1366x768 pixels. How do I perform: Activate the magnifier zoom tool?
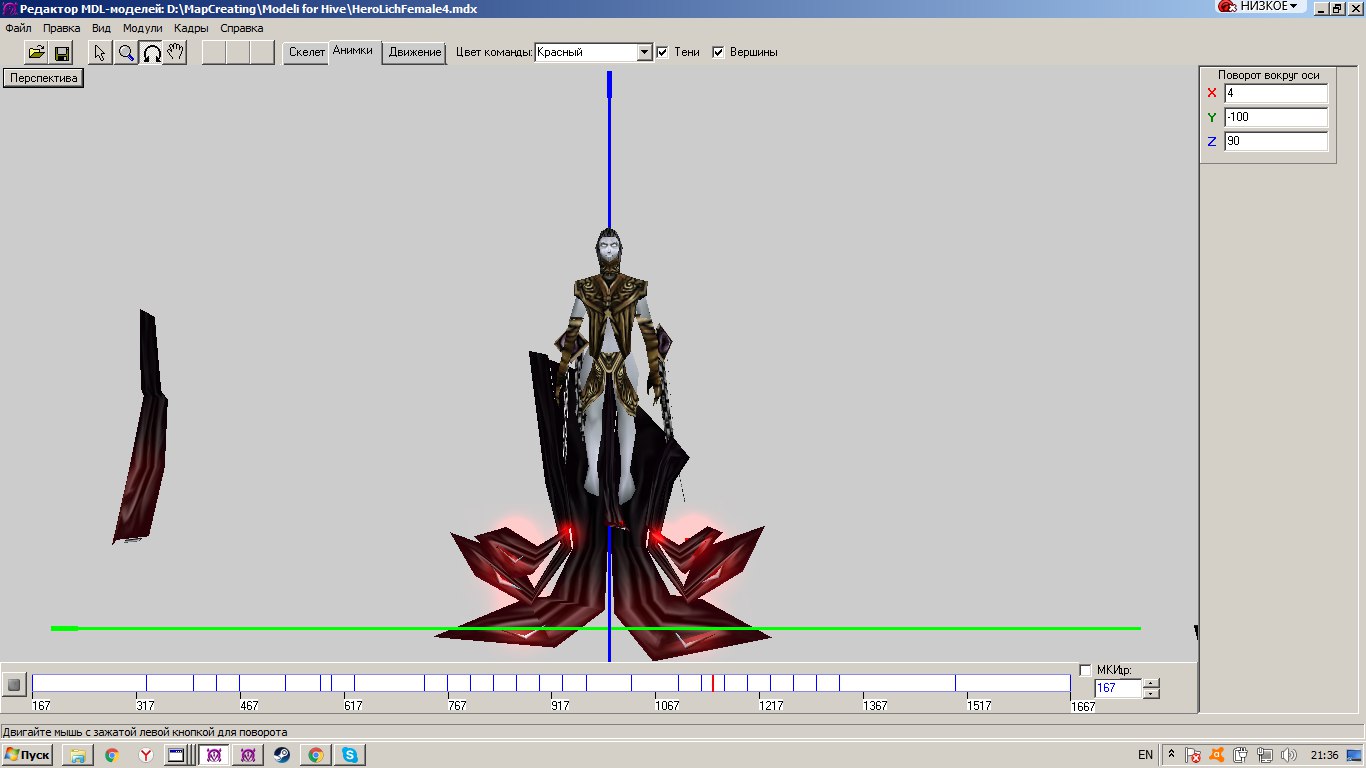[x=126, y=53]
